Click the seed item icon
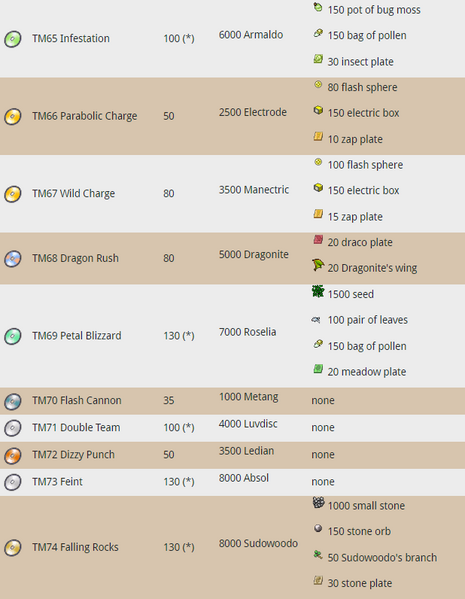This screenshot has height=599, width=465. coord(318,291)
